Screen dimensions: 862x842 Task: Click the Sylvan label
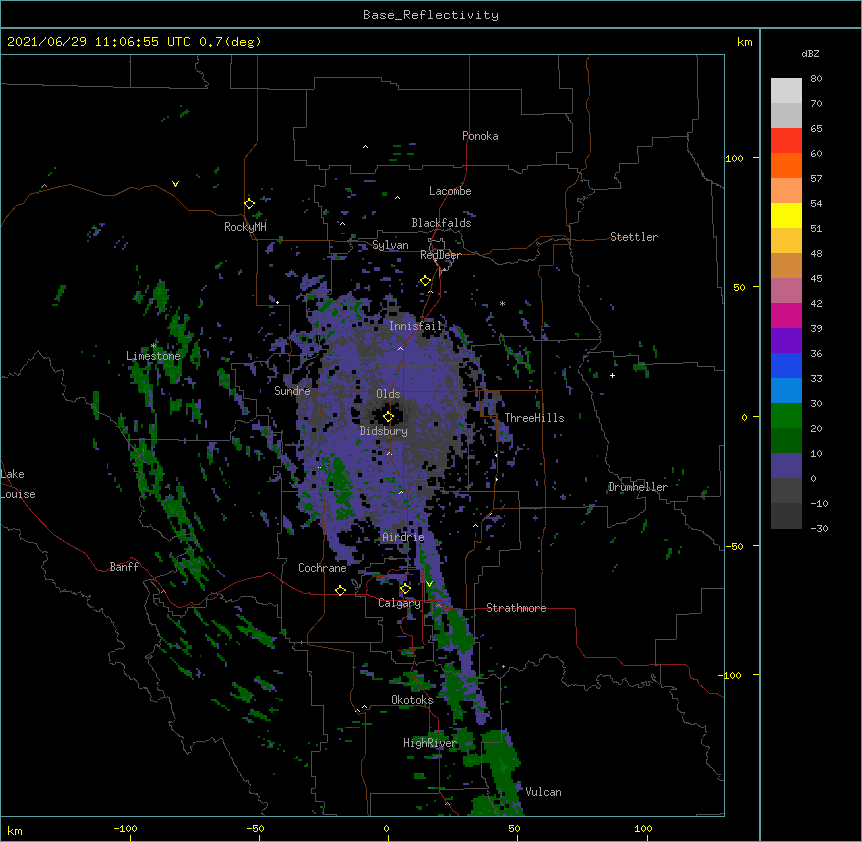pos(390,245)
